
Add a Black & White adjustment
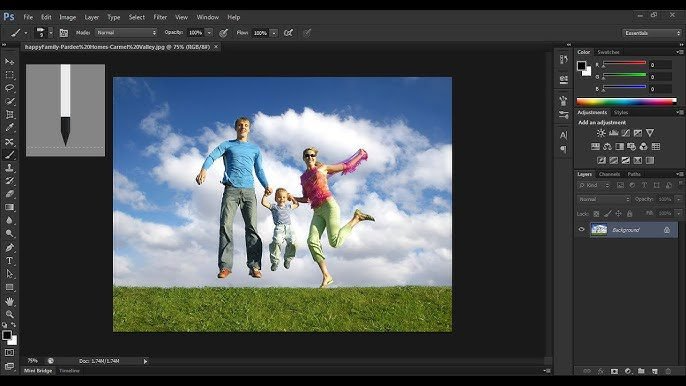(x=620, y=147)
